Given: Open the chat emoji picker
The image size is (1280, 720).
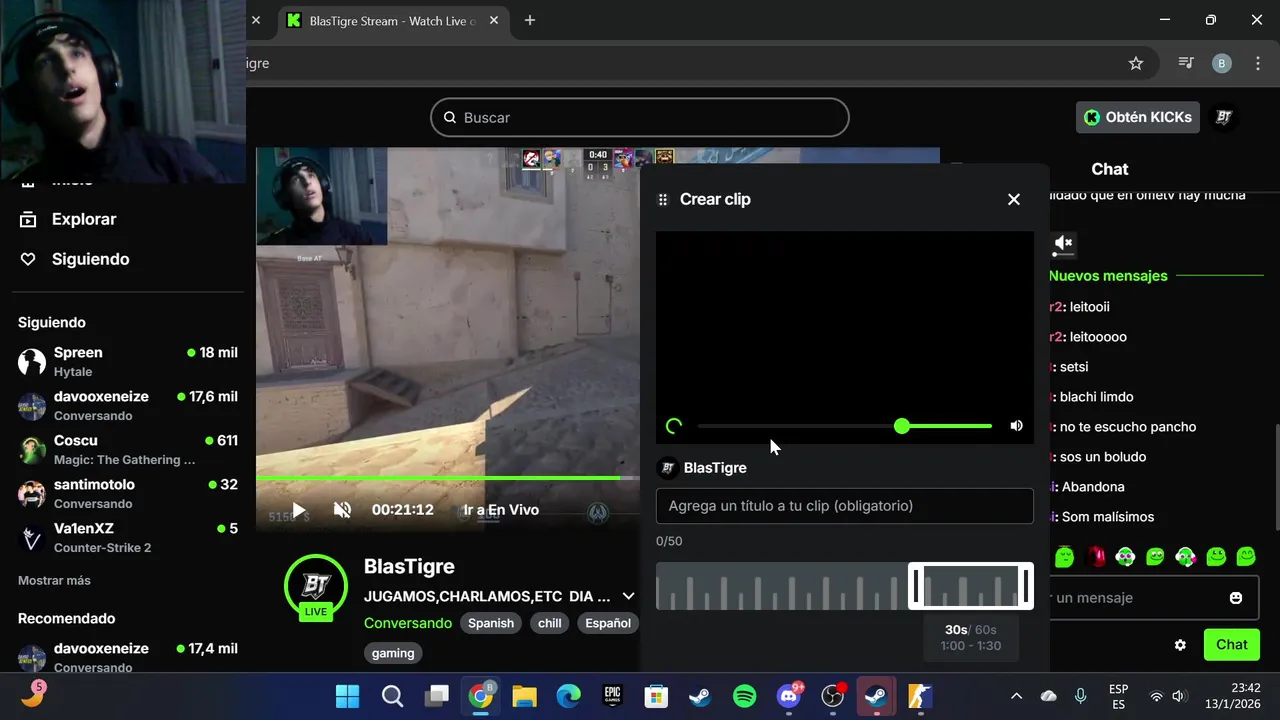Looking at the screenshot, I should click(x=1236, y=598).
